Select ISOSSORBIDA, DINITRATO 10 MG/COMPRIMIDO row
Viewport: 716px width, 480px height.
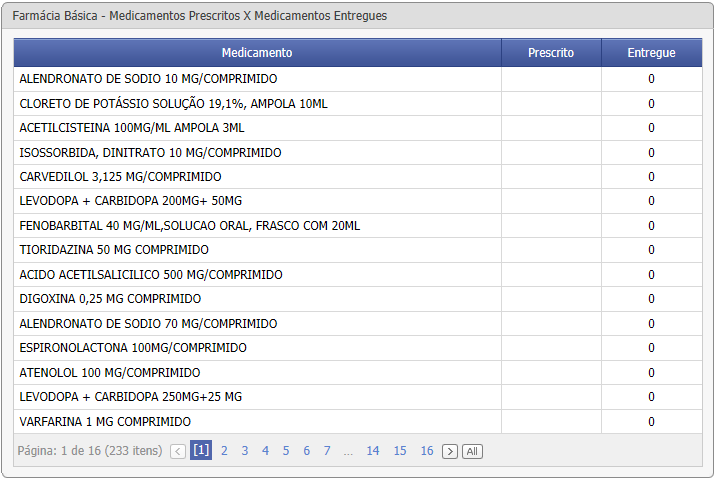pyautogui.click(x=358, y=153)
